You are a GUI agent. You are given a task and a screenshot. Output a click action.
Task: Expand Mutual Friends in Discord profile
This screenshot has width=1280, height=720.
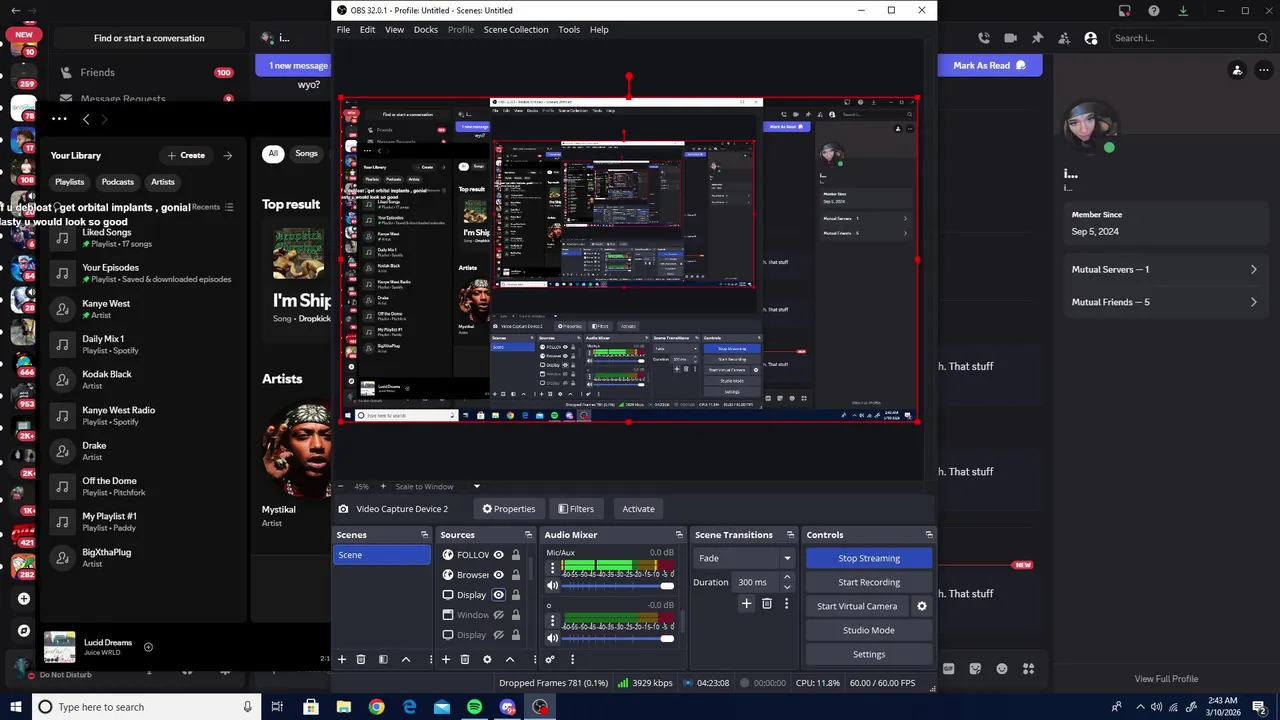tap(1165, 302)
